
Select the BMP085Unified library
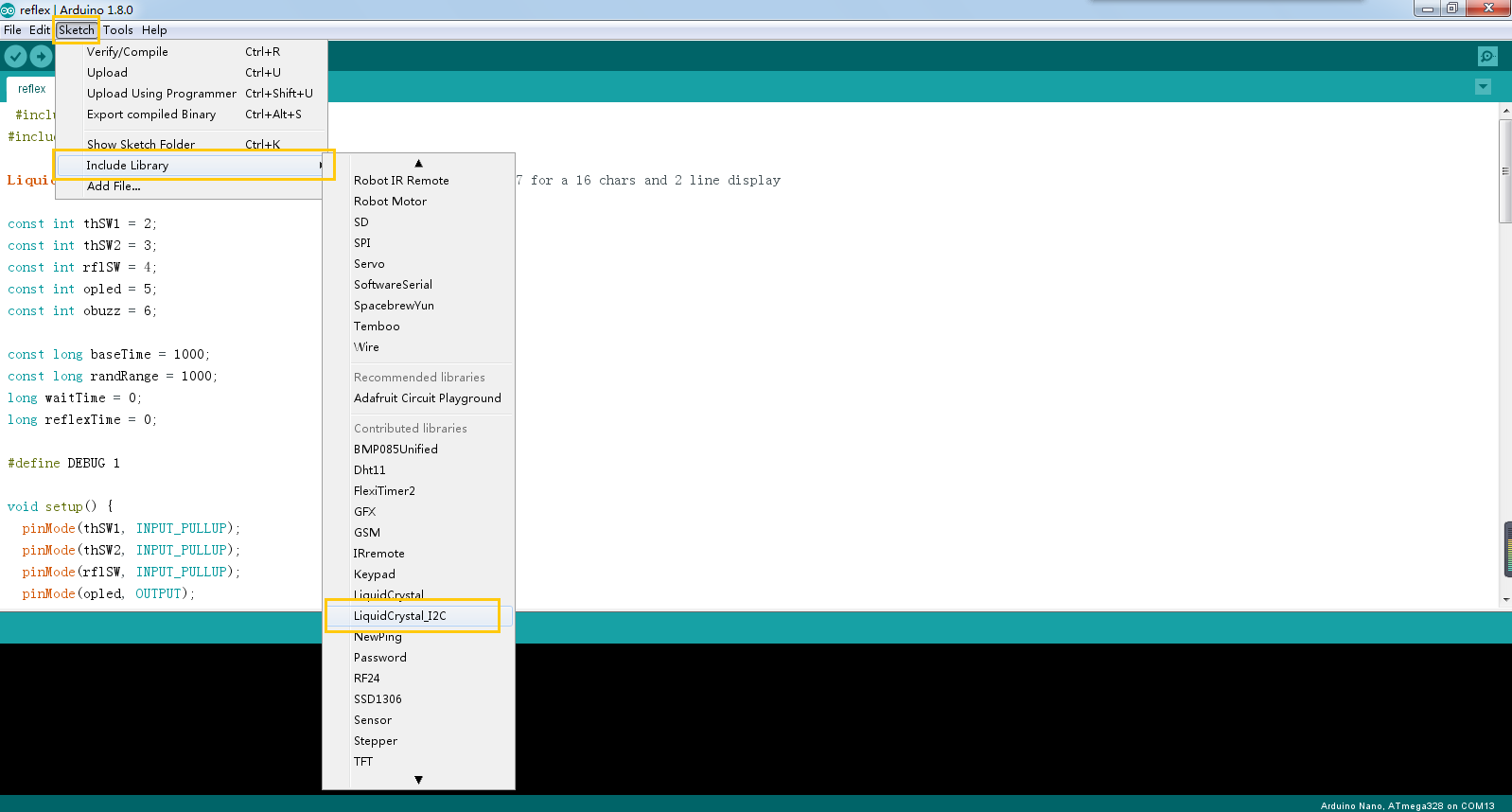tap(418, 450)
